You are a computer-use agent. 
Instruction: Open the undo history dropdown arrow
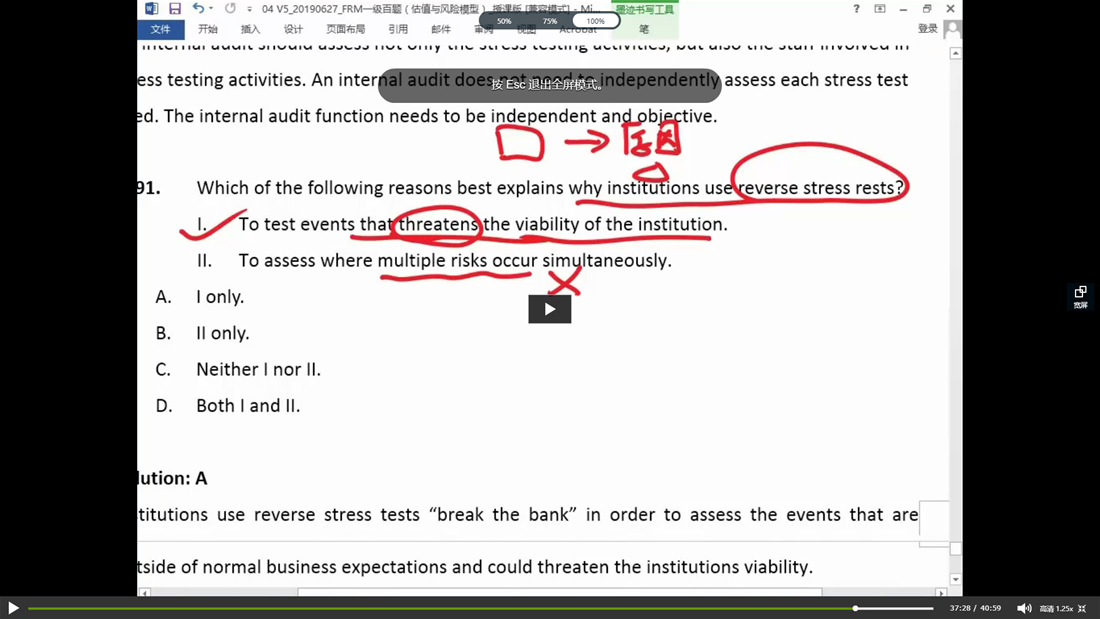[211, 8]
